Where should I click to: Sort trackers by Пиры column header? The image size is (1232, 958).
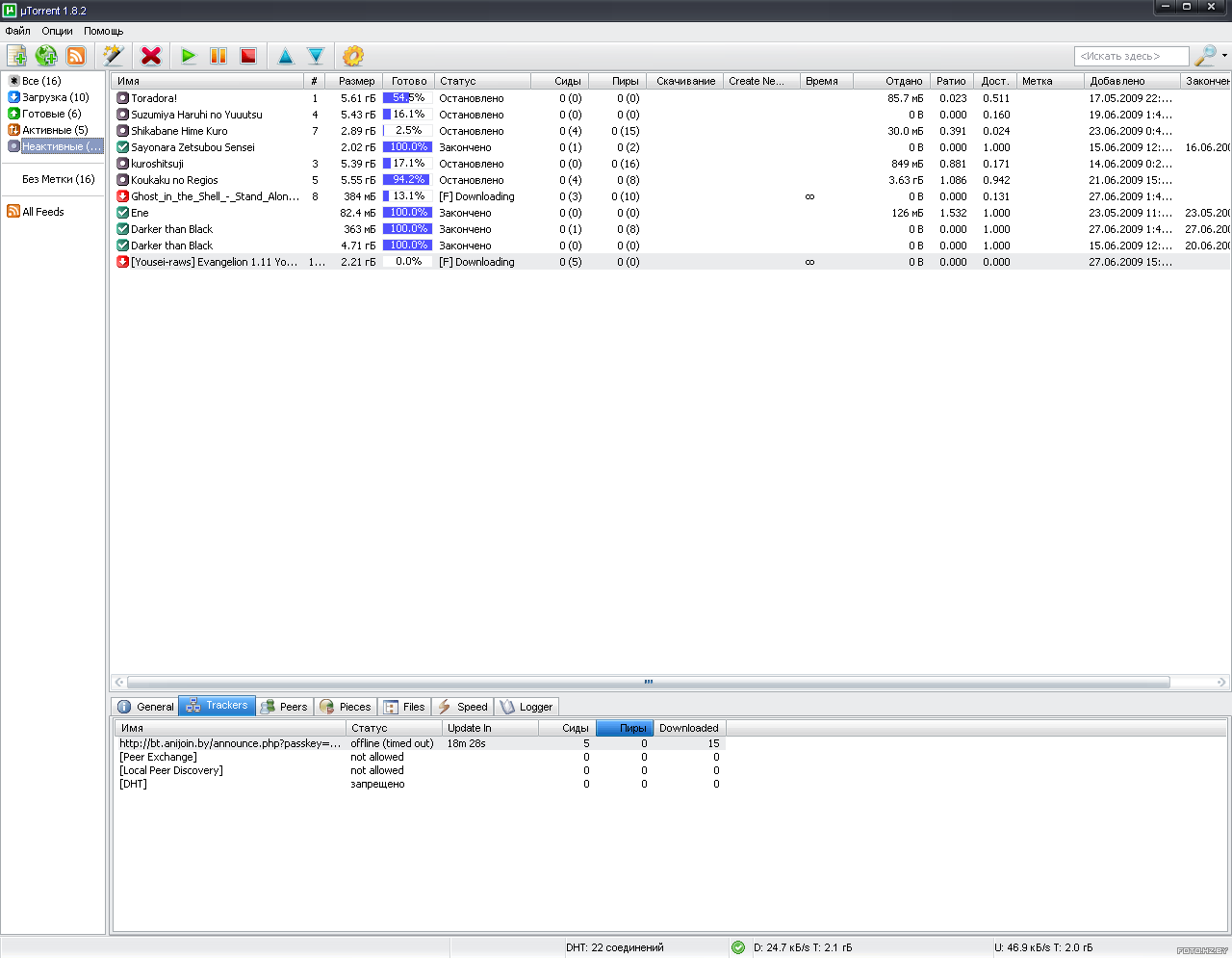[625, 728]
